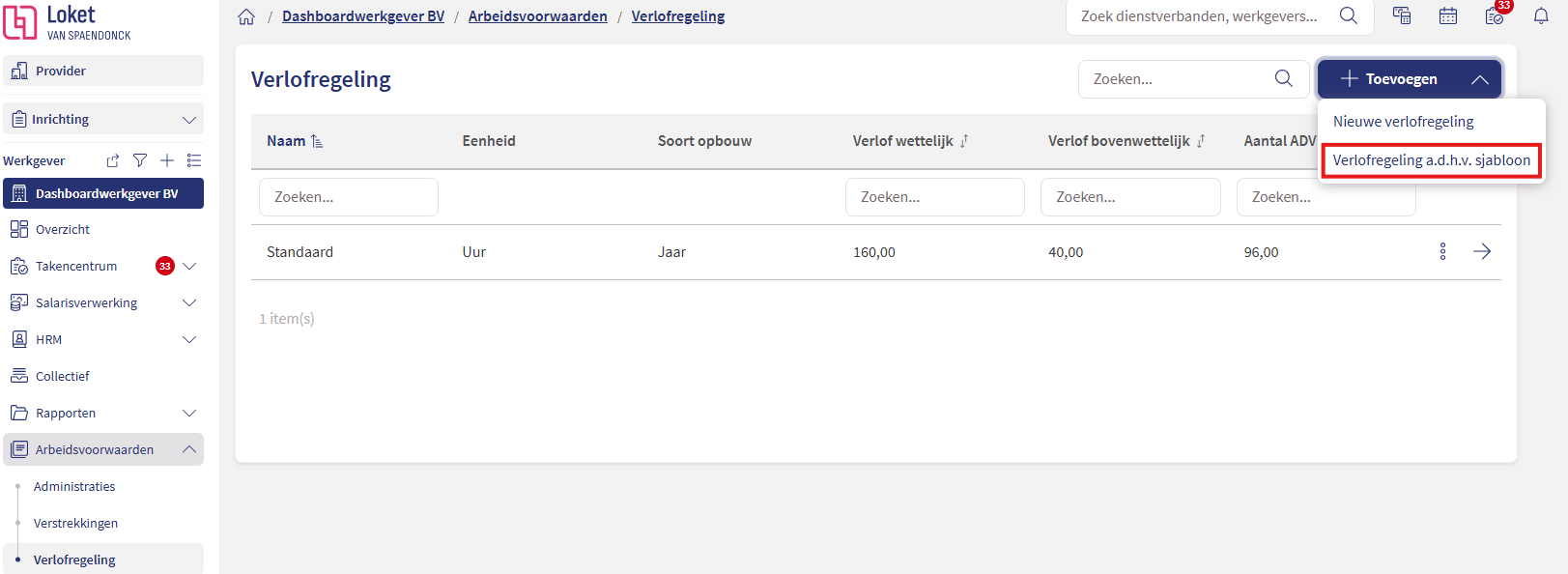Screen dimensions: 1568x574
Task: Sort by Verlof bovenwettelijk sort icon
Action: (x=1201, y=141)
